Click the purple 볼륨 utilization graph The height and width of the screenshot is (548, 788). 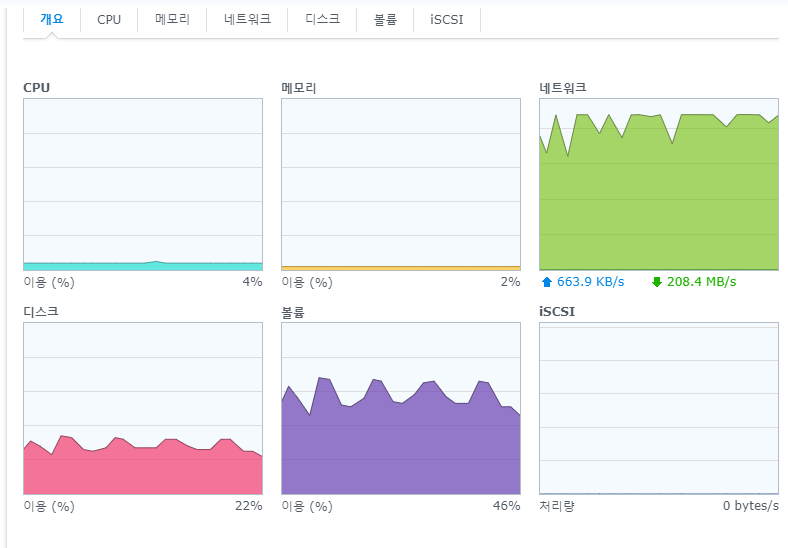(x=401, y=408)
